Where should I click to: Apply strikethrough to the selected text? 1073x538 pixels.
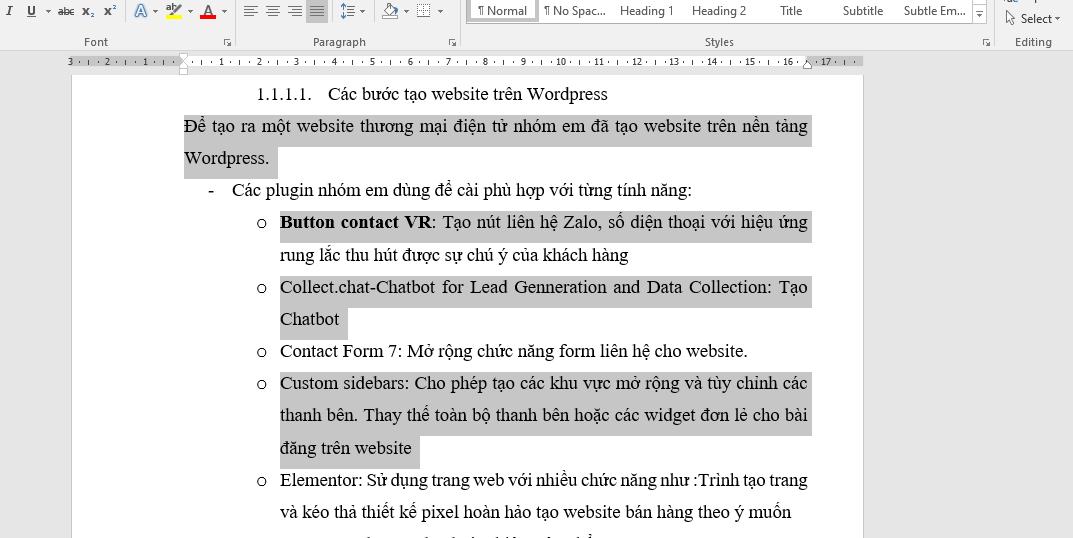click(66, 11)
